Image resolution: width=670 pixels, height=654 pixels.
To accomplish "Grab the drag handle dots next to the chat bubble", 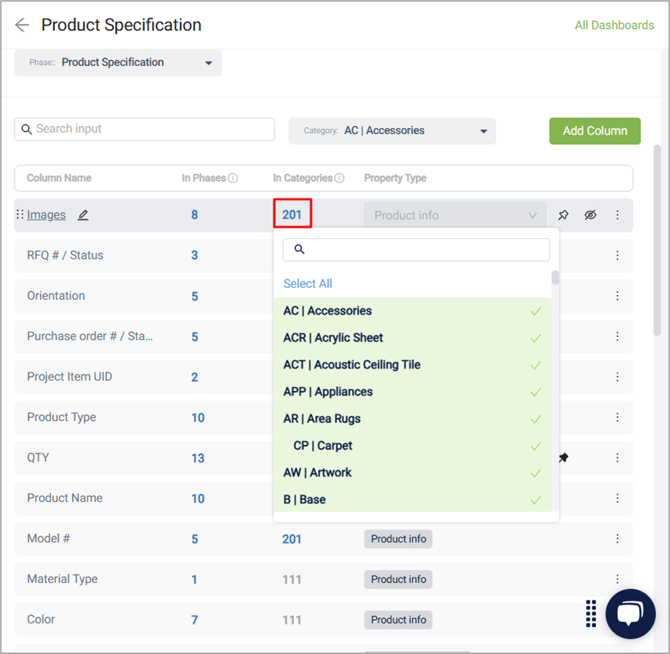I will pos(591,613).
